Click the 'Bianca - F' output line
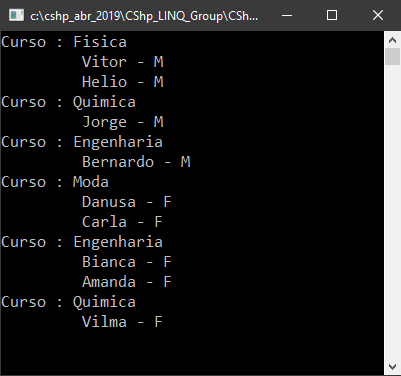This screenshot has width=401, height=376. point(127,262)
